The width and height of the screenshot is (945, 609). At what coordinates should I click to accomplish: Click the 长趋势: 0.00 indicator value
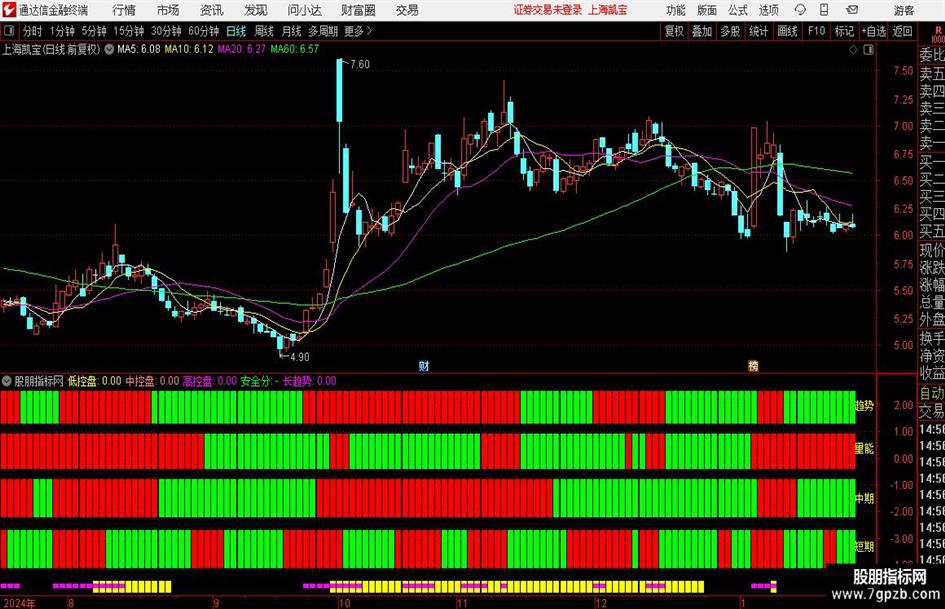tap(310, 381)
